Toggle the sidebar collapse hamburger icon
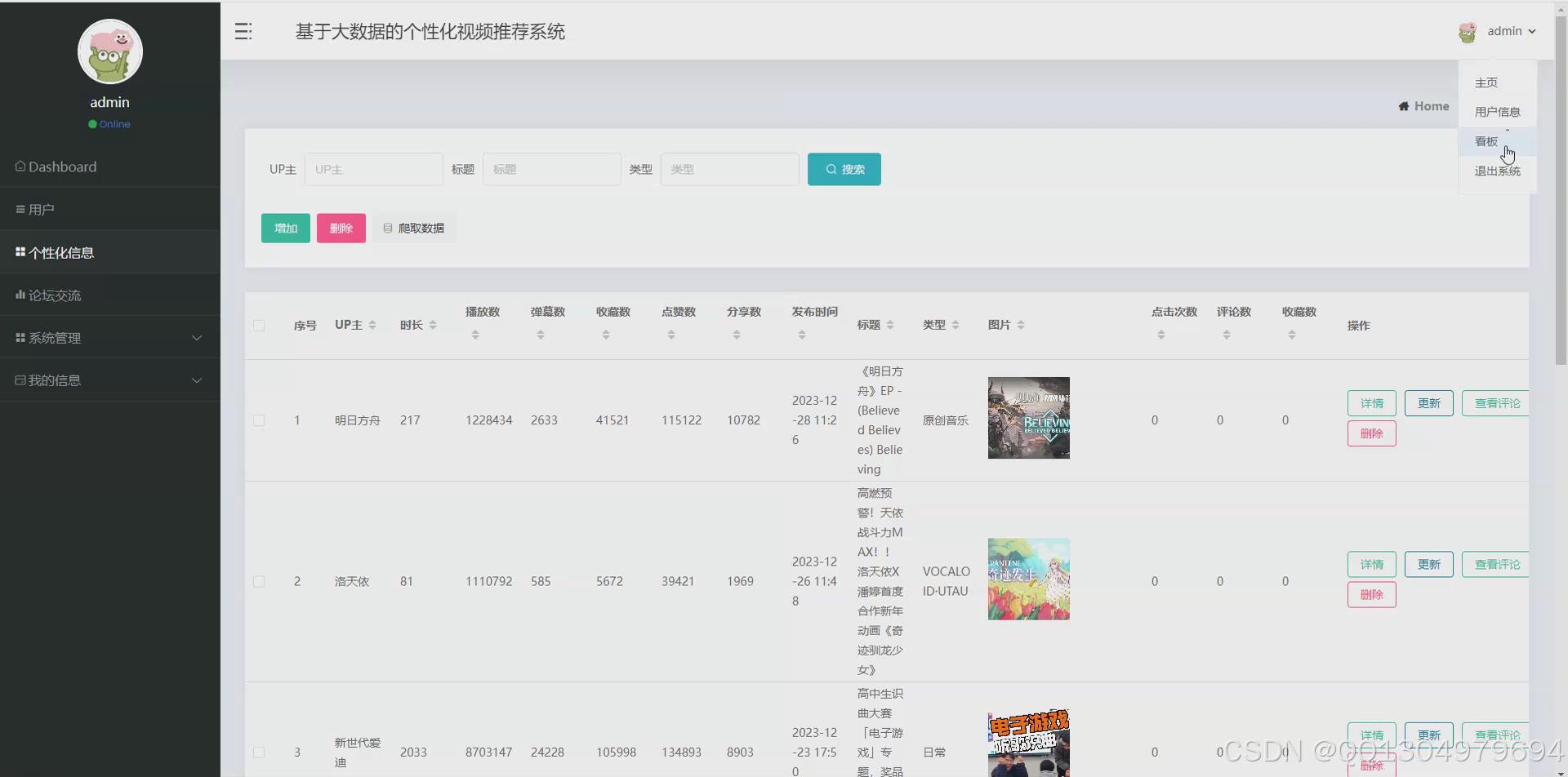The height and width of the screenshot is (777, 1568). [x=243, y=31]
